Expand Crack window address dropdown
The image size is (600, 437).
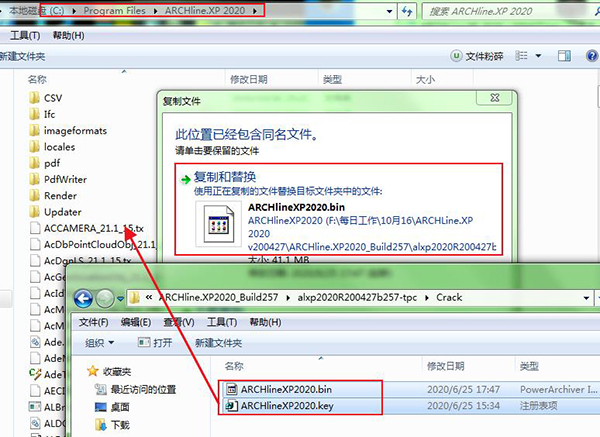coord(586,298)
